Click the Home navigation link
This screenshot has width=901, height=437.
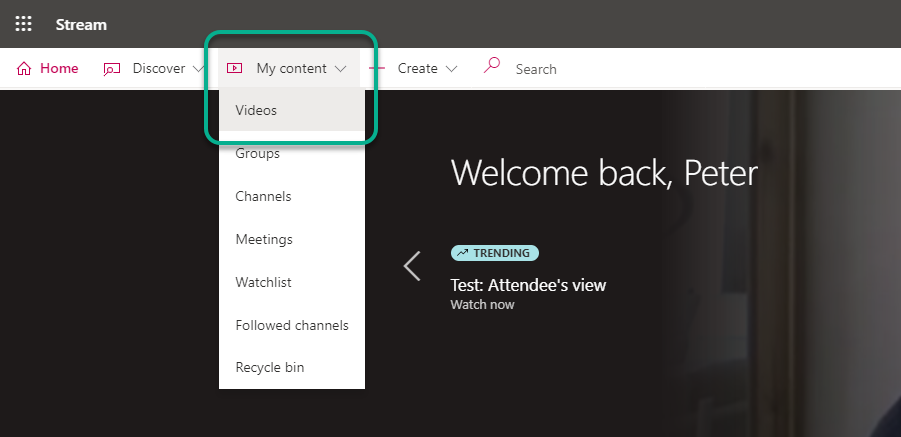click(59, 68)
